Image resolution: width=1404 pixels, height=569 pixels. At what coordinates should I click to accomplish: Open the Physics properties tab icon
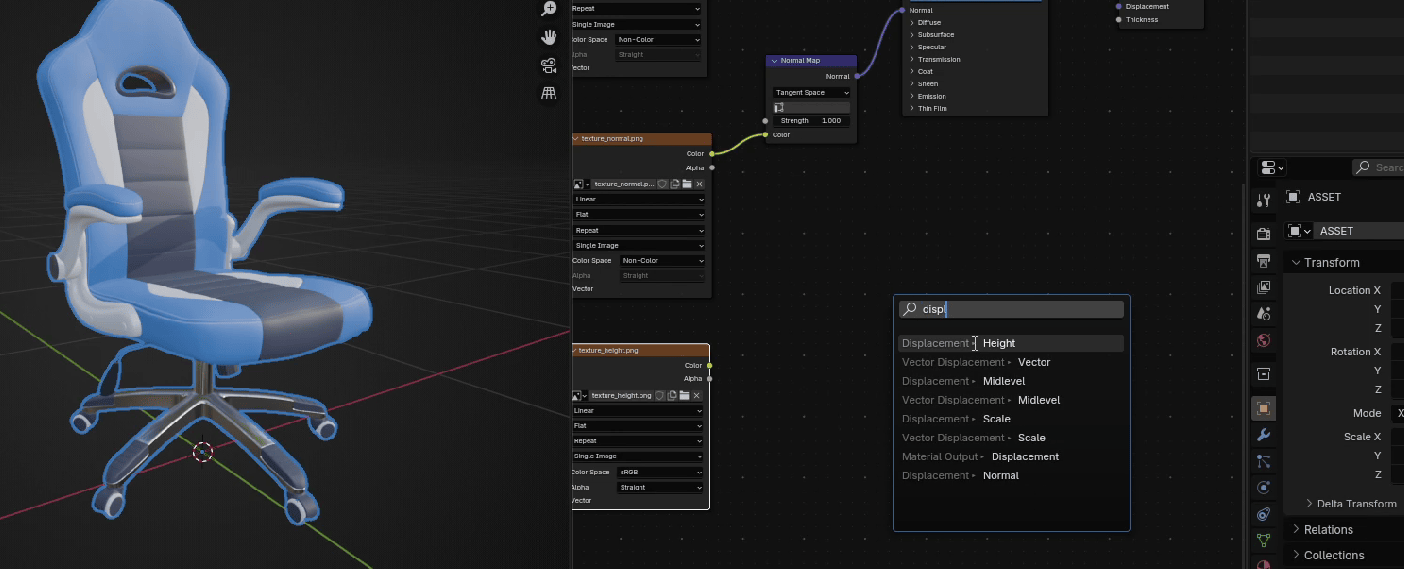click(1264, 487)
